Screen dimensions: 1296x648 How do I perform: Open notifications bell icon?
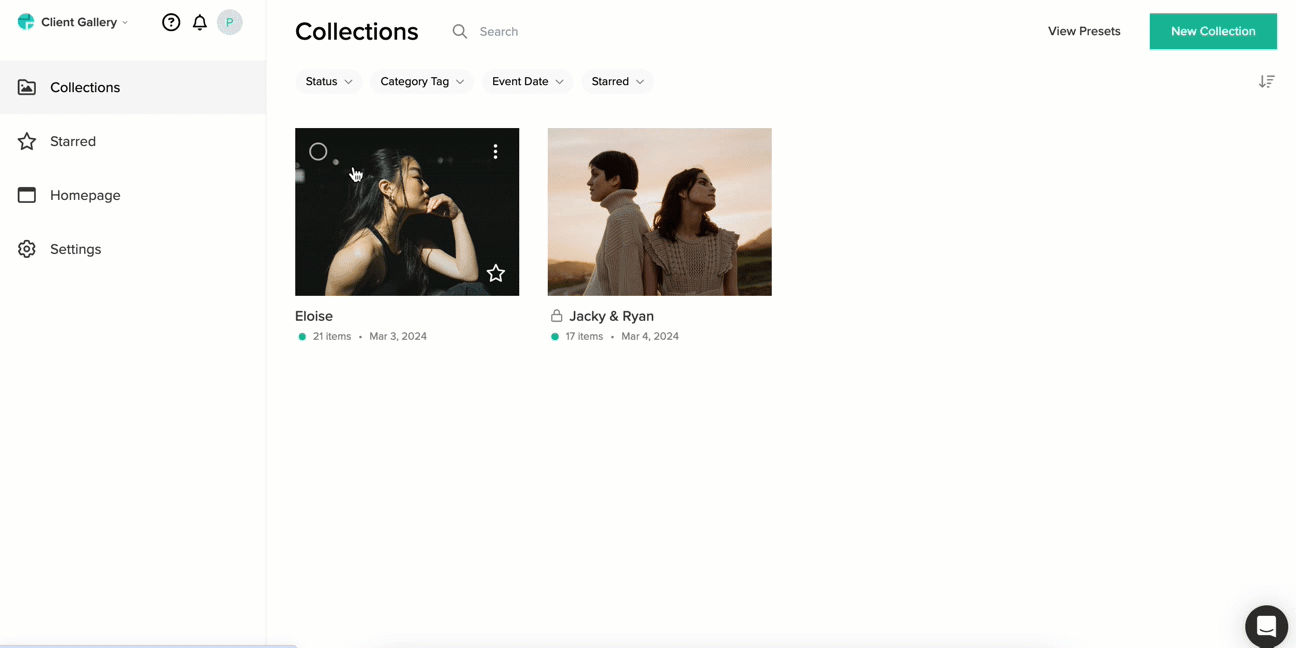(200, 22)
